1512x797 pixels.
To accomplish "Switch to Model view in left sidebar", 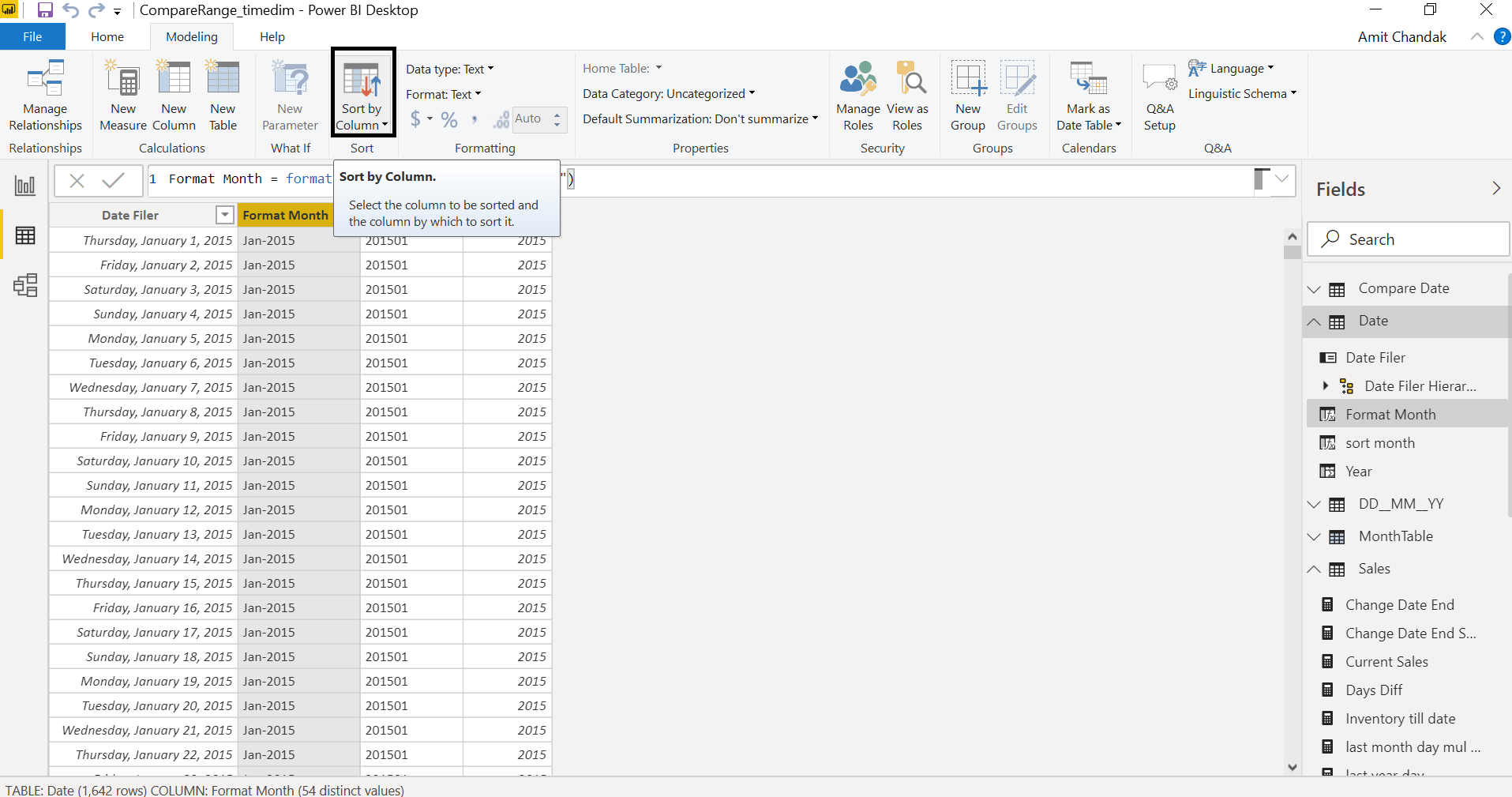I will (x=25, y=285).
